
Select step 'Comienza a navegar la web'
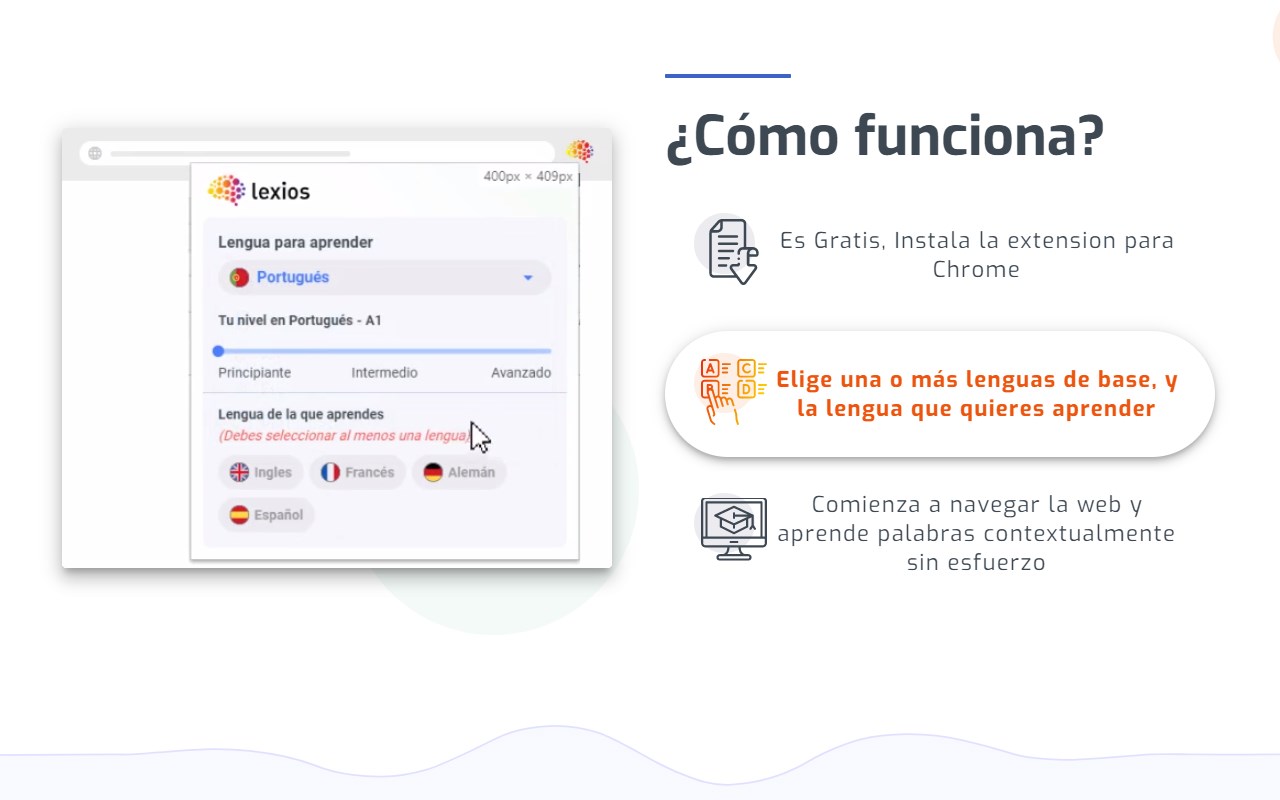point(940,533)
